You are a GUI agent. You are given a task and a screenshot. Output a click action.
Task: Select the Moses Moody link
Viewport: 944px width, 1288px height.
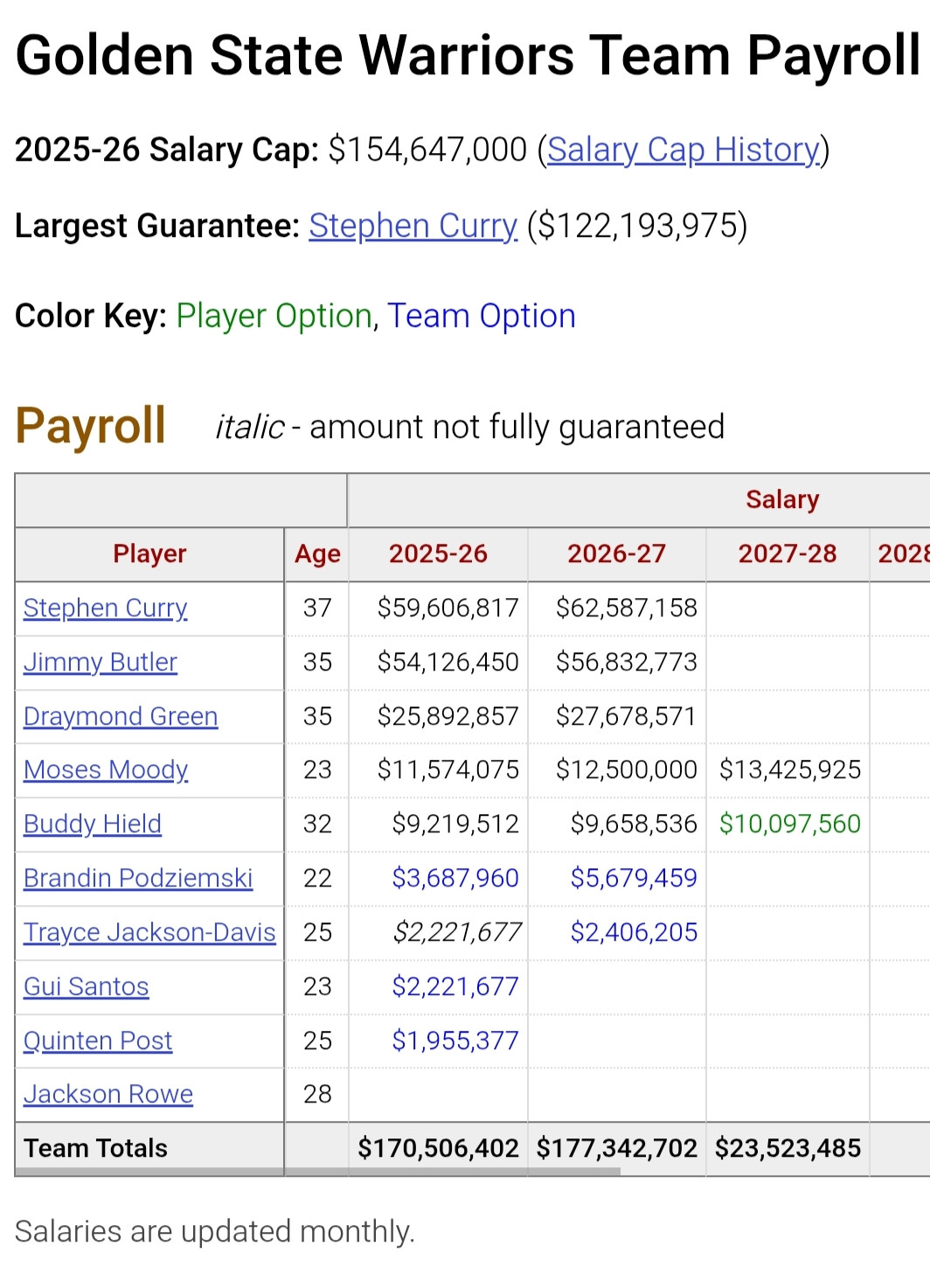point(105,769)
